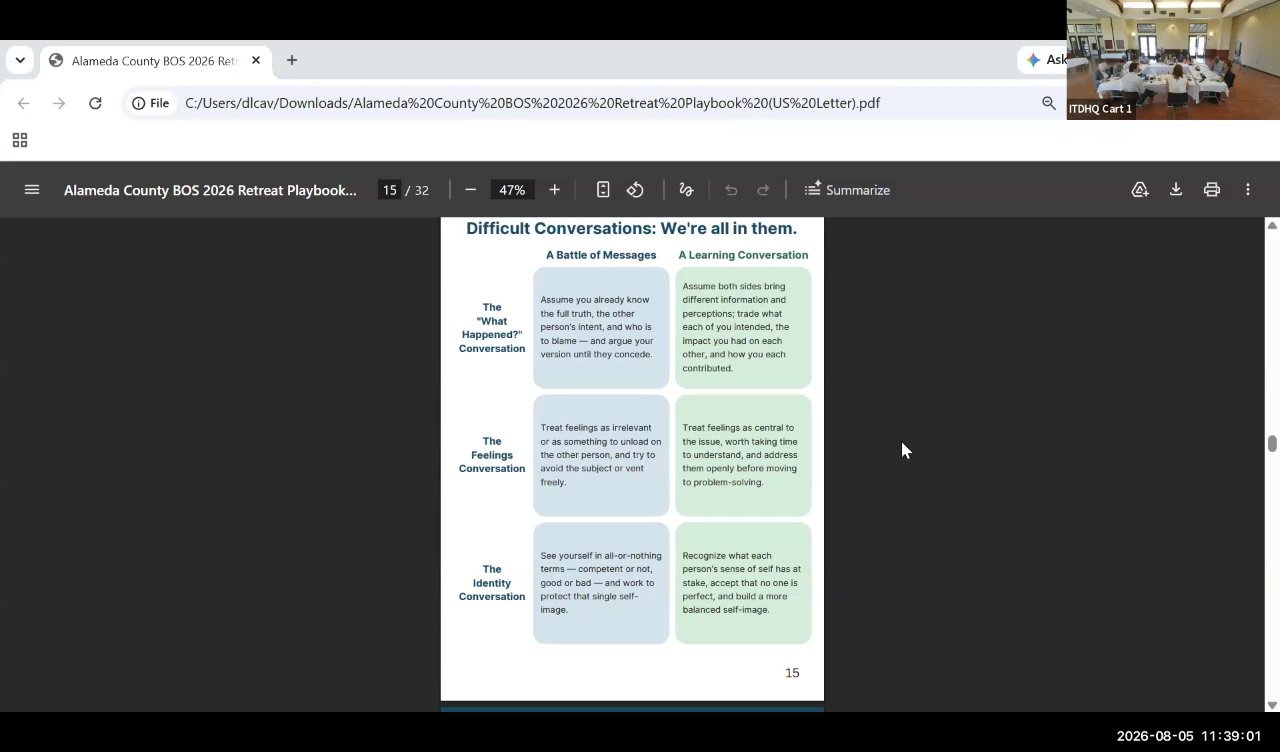Screen dimensions: 1280x752
Task: Click the Ask Gemini button
Action: click(x=1044, y=60)
